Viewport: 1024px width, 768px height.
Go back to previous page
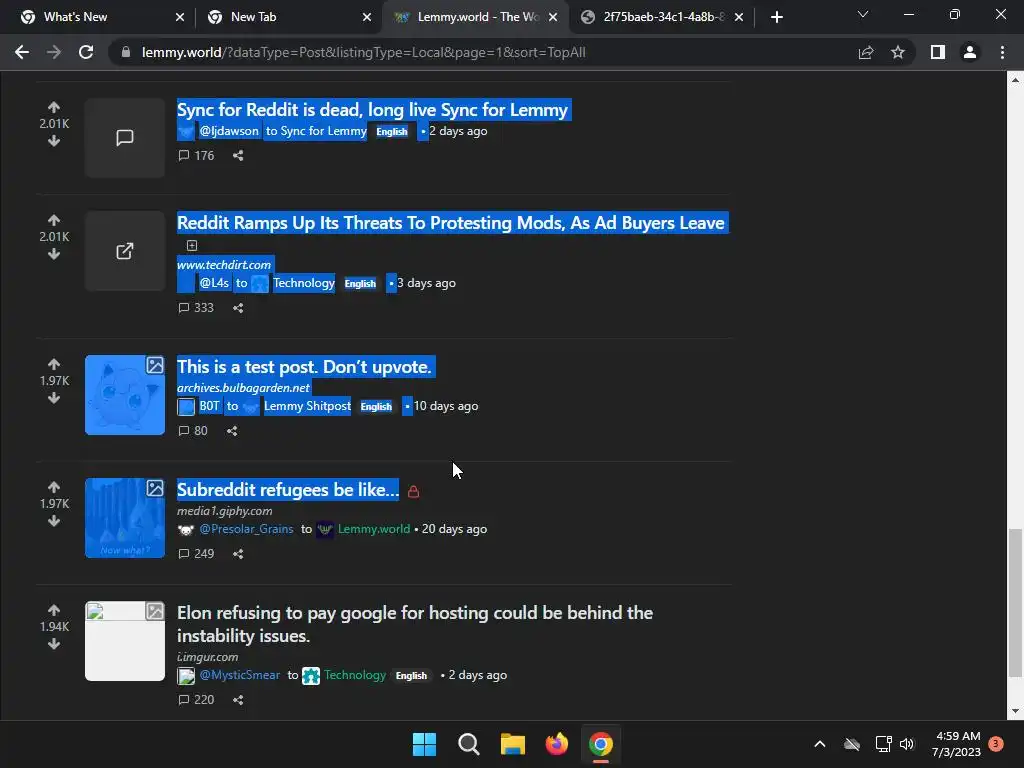tap(22, 52)
